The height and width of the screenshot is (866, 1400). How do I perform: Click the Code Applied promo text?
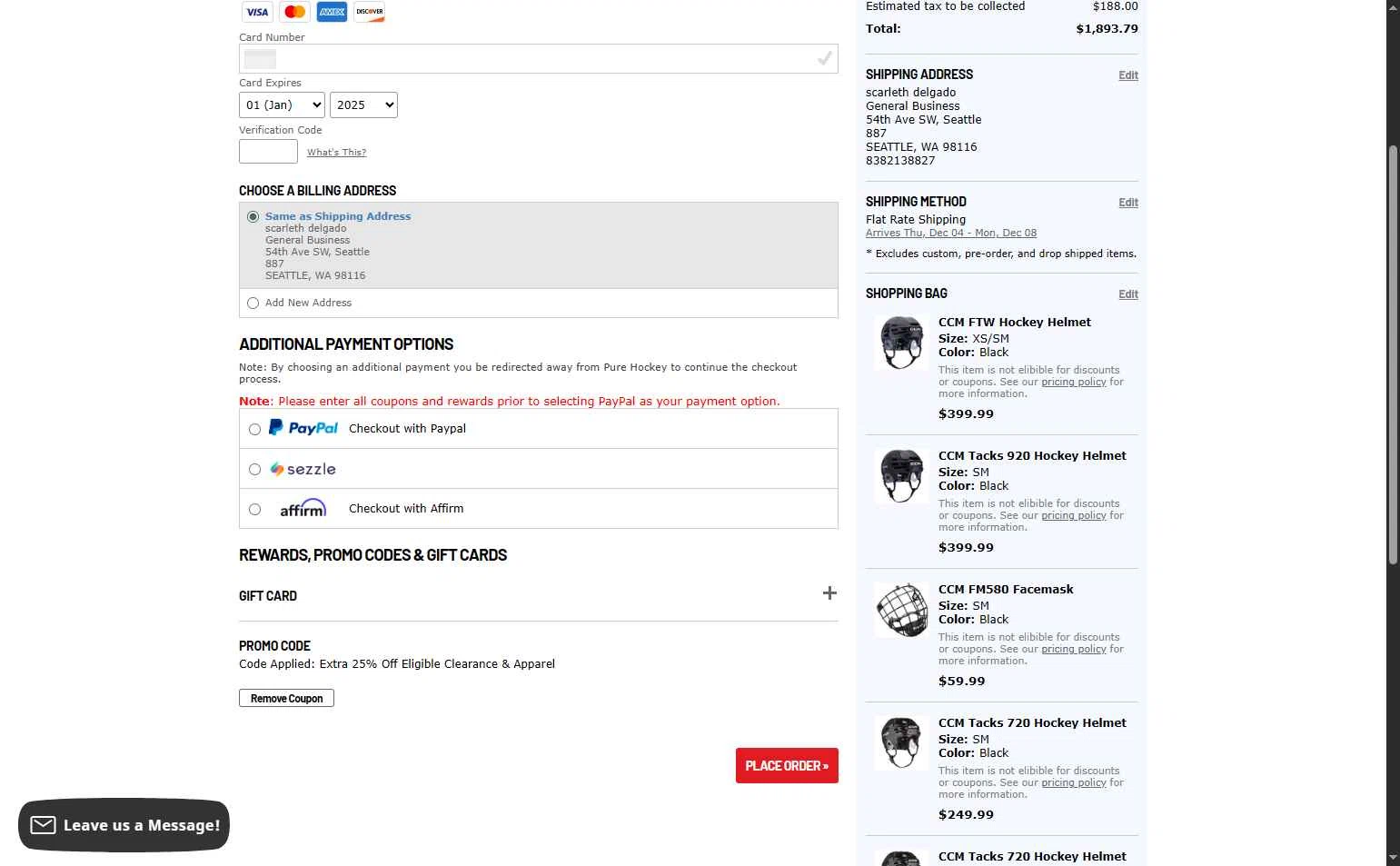click(x=397, y=664)
